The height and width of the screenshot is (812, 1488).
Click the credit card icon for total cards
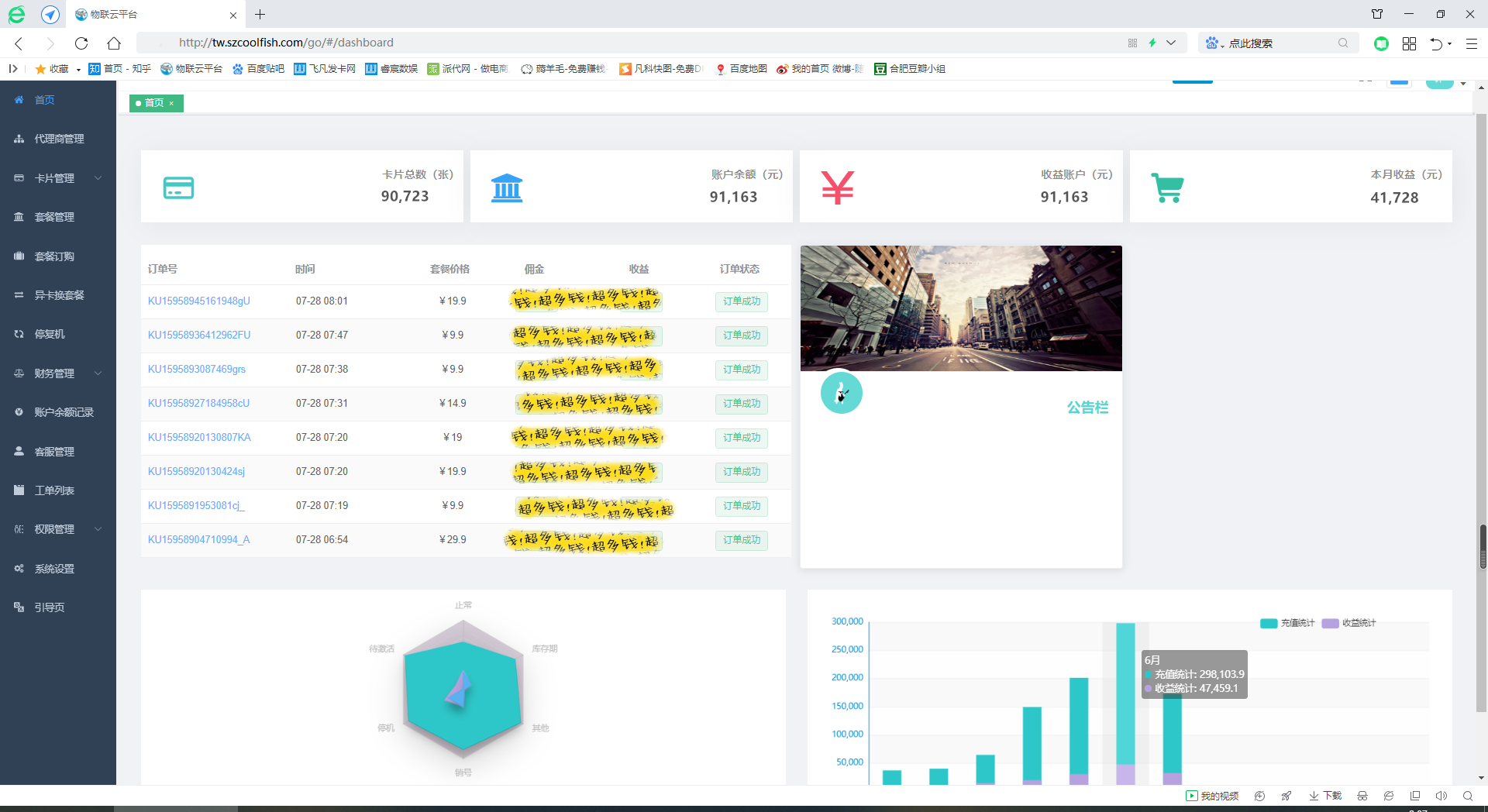coord(178,188)
